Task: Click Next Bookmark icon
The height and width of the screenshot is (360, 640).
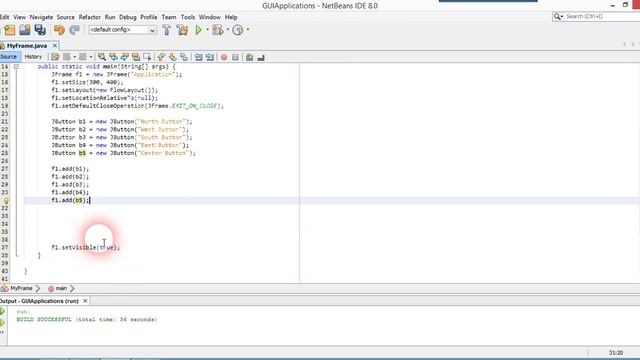Action: tap(173, 57)
